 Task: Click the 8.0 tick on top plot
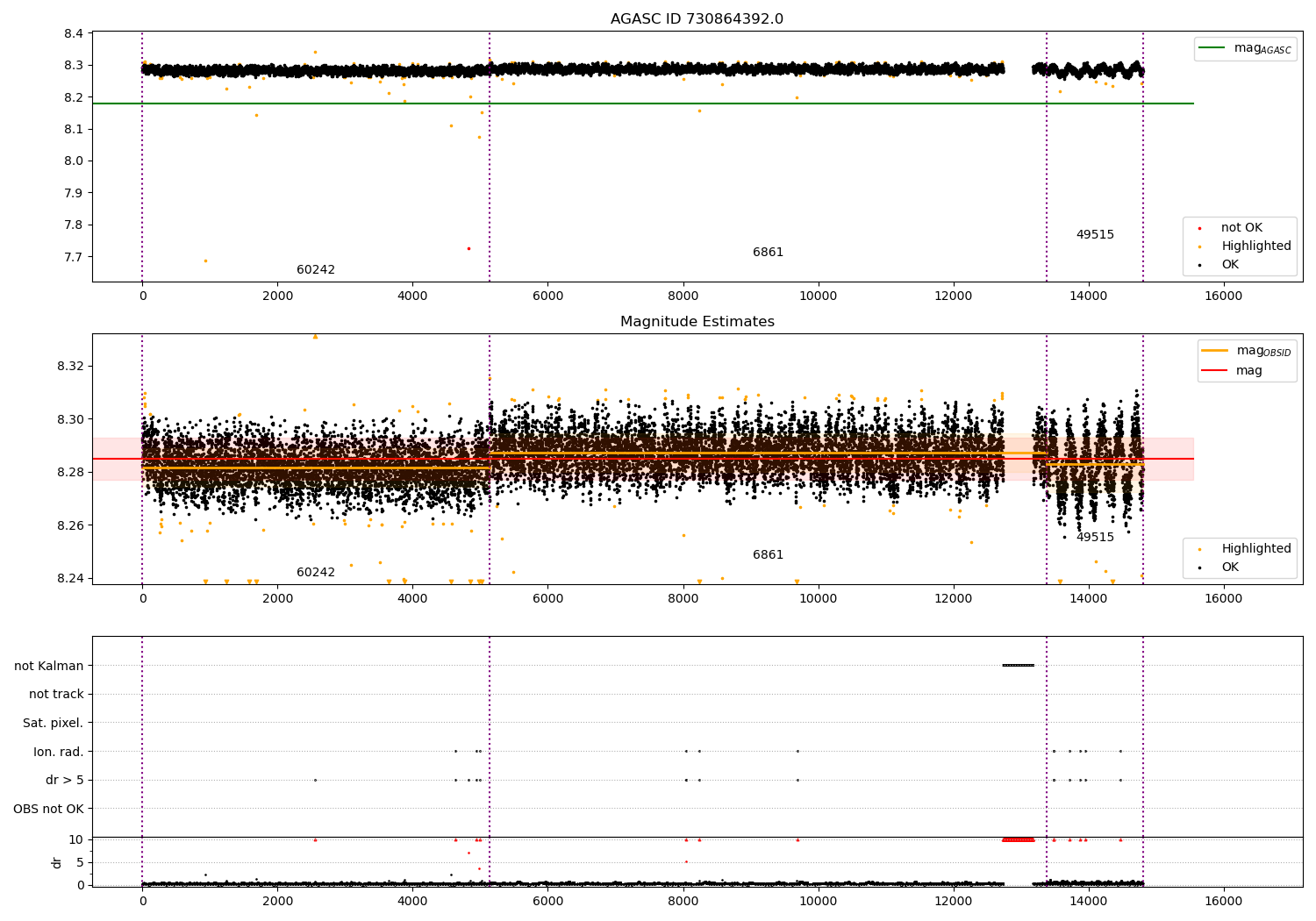[74, 161]
